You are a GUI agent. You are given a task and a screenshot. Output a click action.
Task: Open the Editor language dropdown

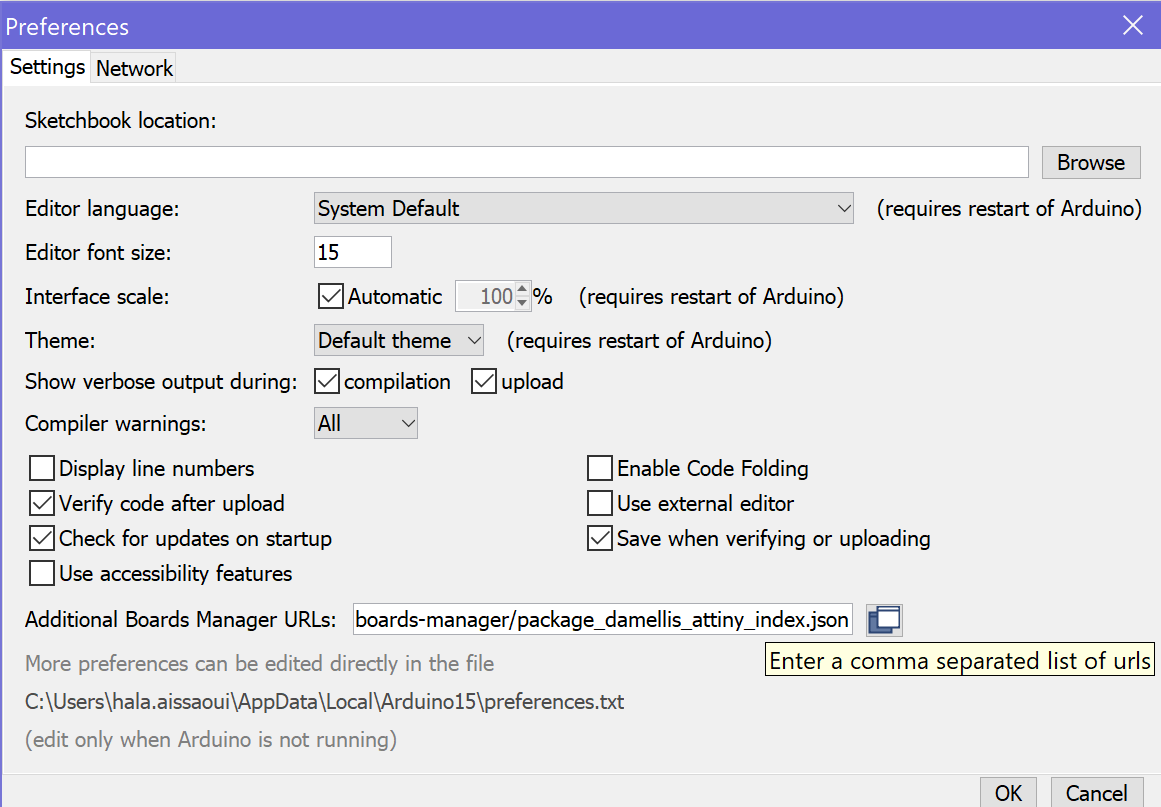point(583,209)
